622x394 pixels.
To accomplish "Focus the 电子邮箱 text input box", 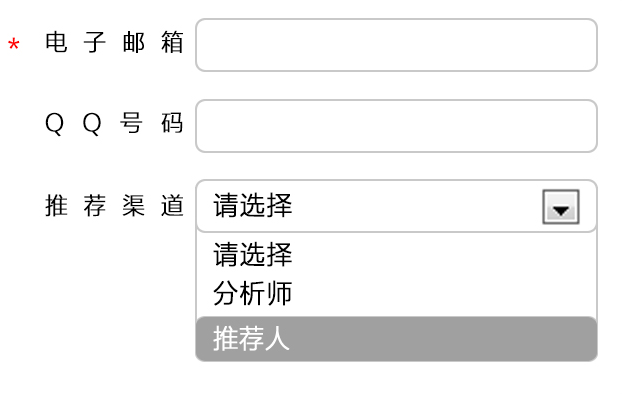I will 396,45.
